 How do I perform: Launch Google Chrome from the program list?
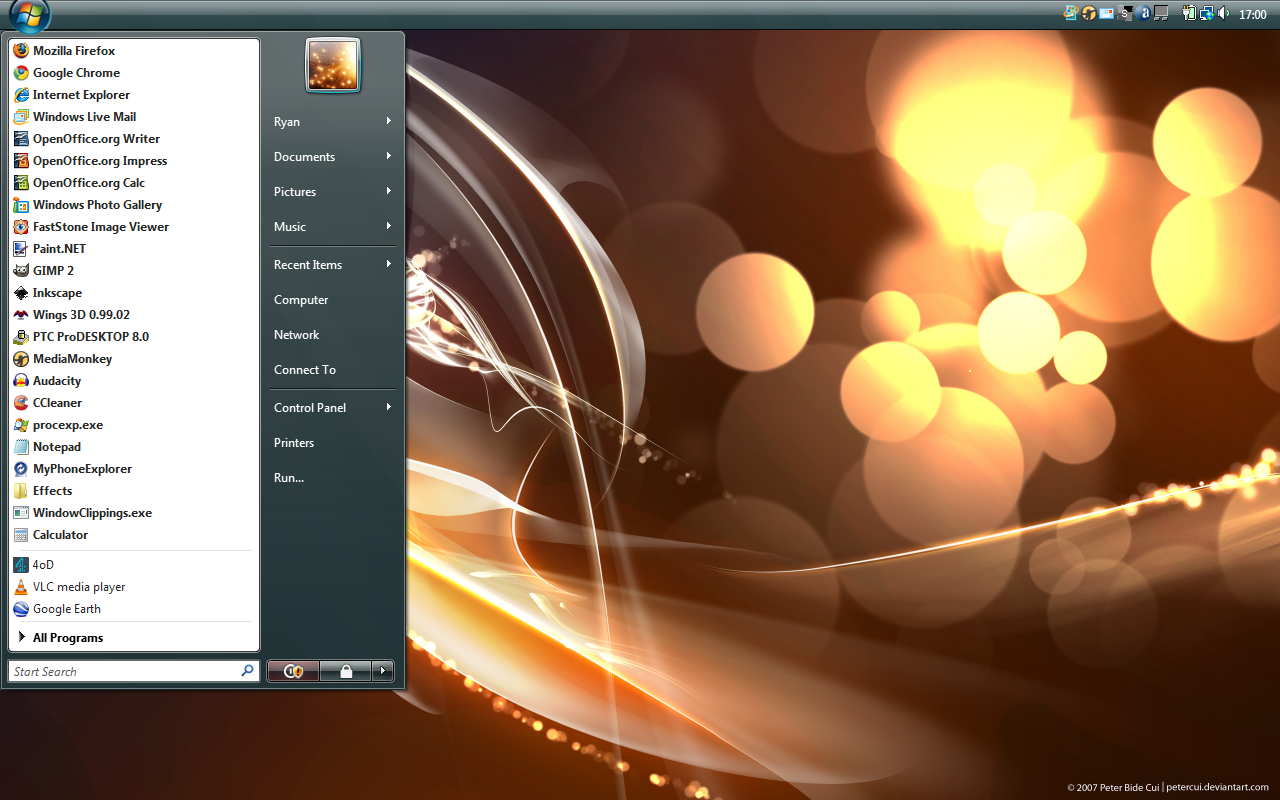point(134,73)
